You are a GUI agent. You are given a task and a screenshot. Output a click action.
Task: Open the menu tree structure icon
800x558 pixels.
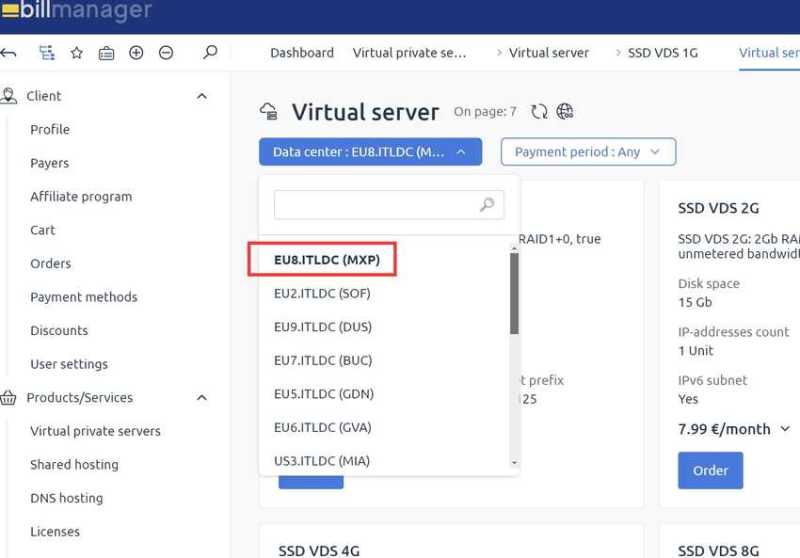pyautogui.click(x=46, y=53)
